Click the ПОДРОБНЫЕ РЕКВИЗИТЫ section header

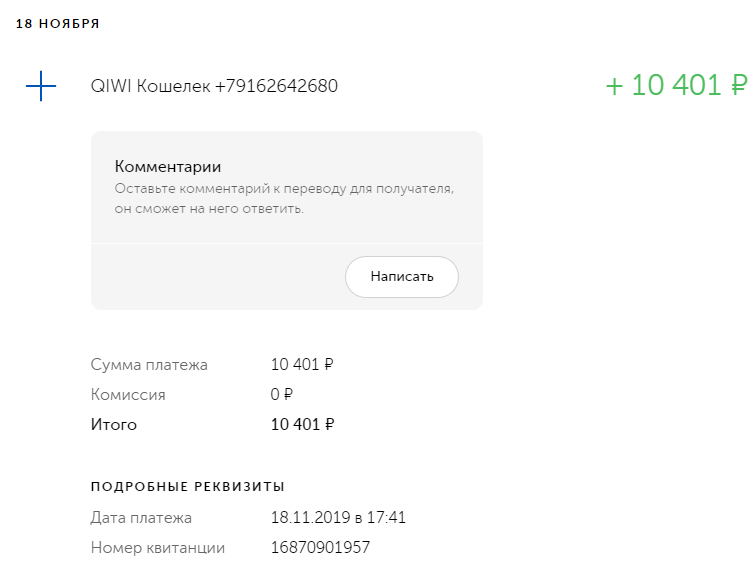click(x=188, y=486)
